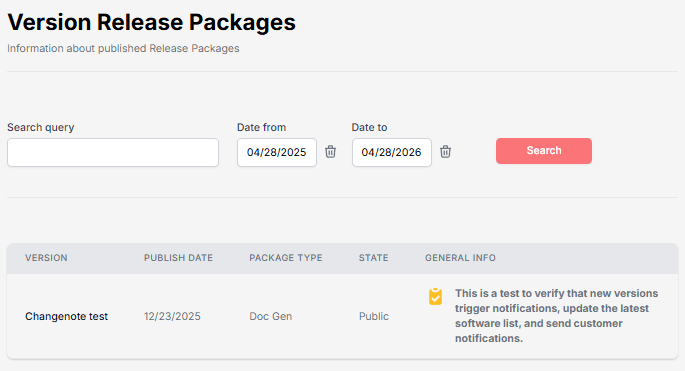
Task: Click the Search query label
Action: point(41,127)
